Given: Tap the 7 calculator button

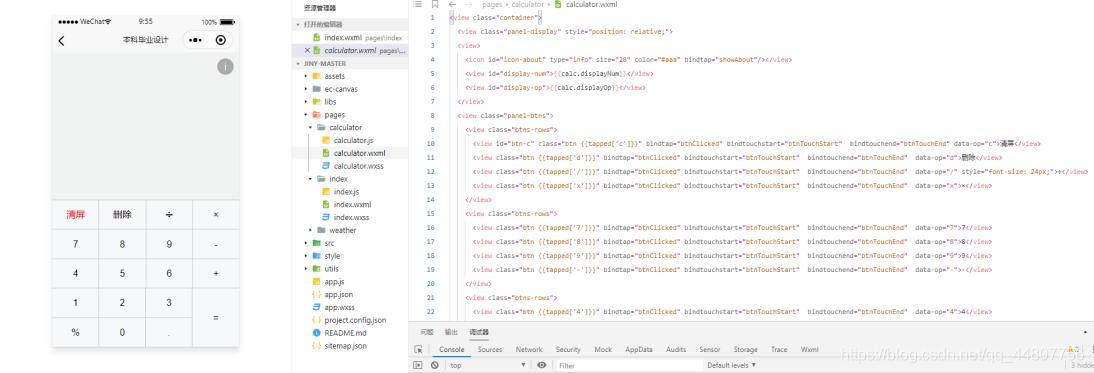Looking at the screenshot, I should (x=75, y=244).
